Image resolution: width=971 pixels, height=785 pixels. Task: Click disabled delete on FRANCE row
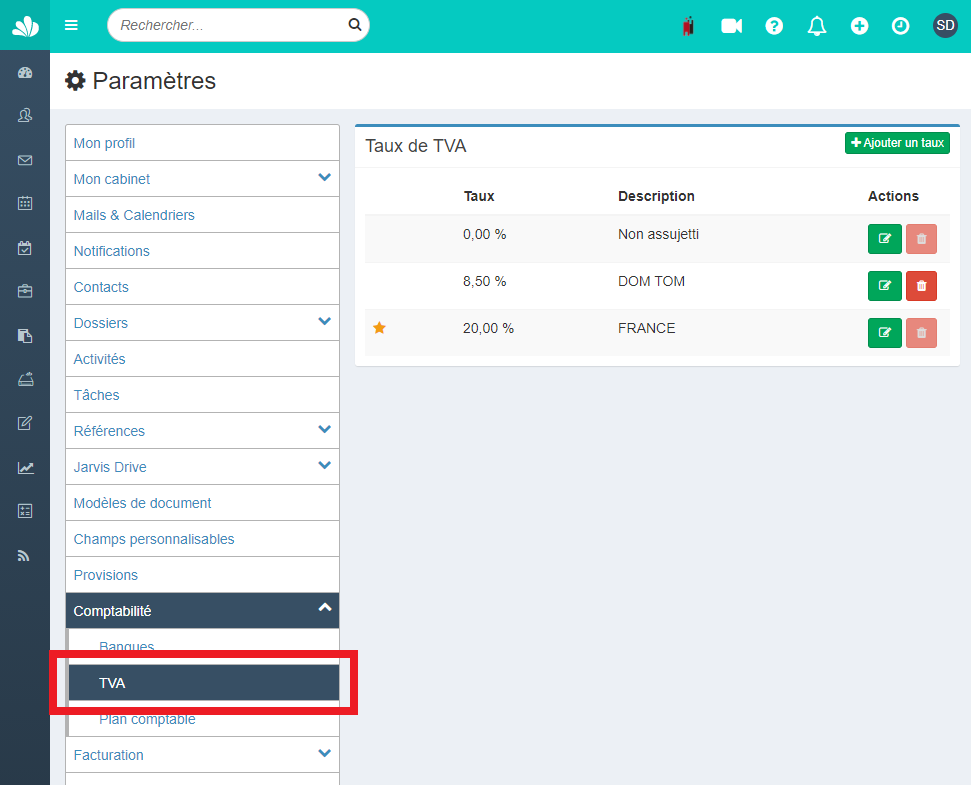click(921, 333)
